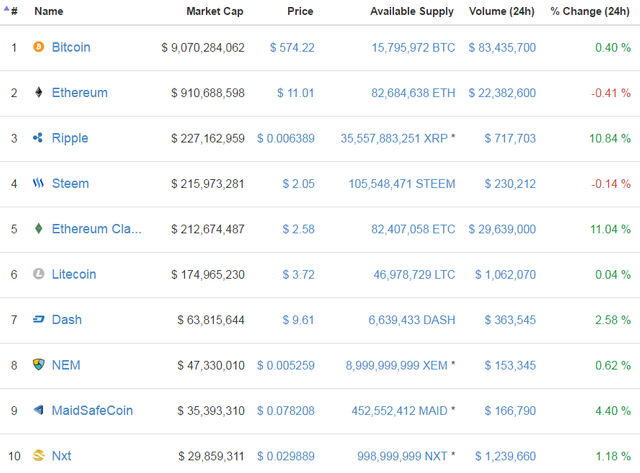Click the Steem wave logo icon
Image resolution: width=640 pixels, height=473 pixels.
(x=38, y=183)
